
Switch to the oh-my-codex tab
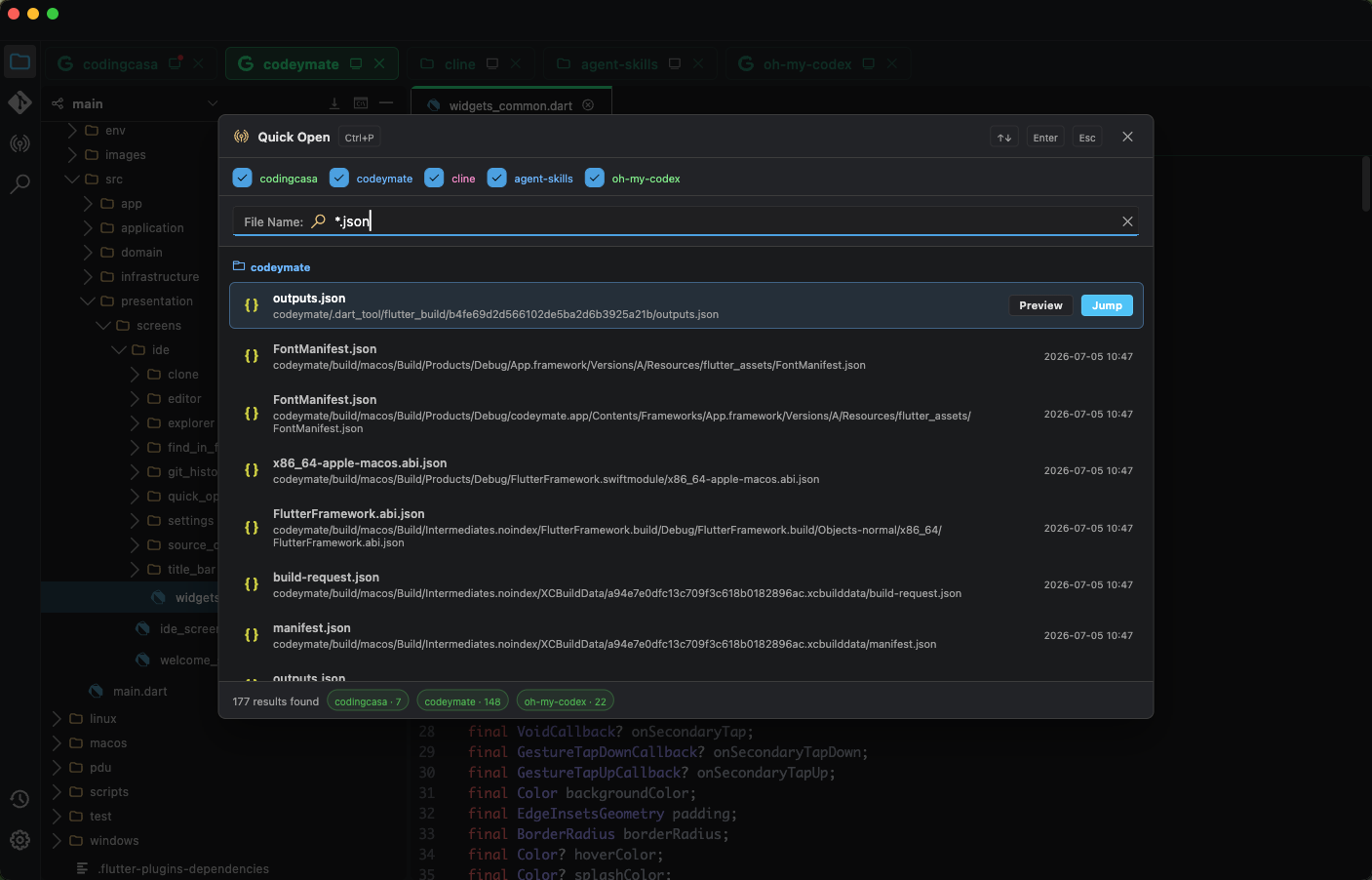pyautogui.click(x=807, y=64)
